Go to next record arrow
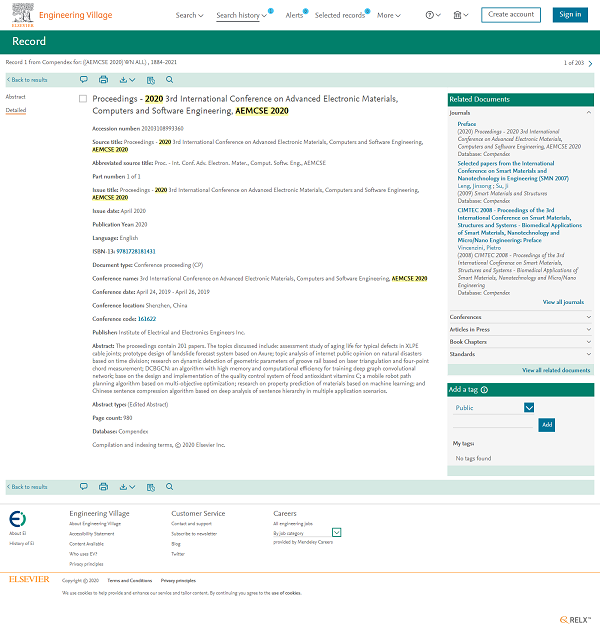The image size is (600, 626). click(591, 62)
